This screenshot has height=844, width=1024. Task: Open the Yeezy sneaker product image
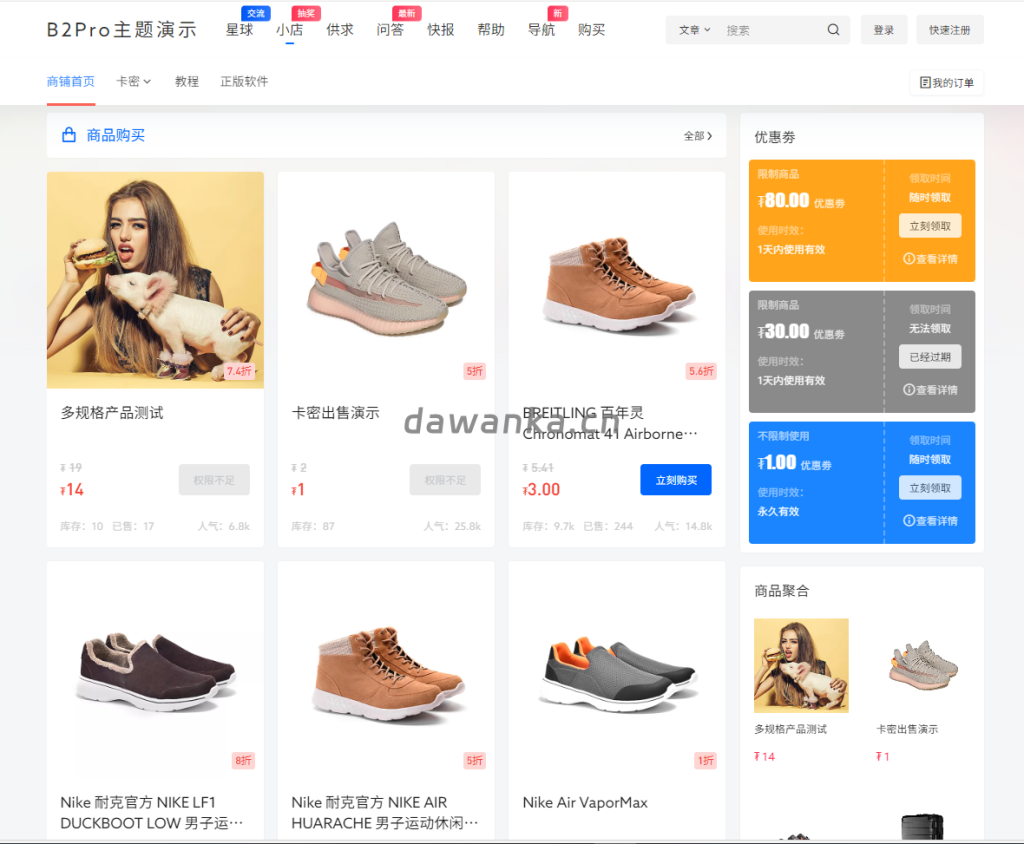point(386,280)
